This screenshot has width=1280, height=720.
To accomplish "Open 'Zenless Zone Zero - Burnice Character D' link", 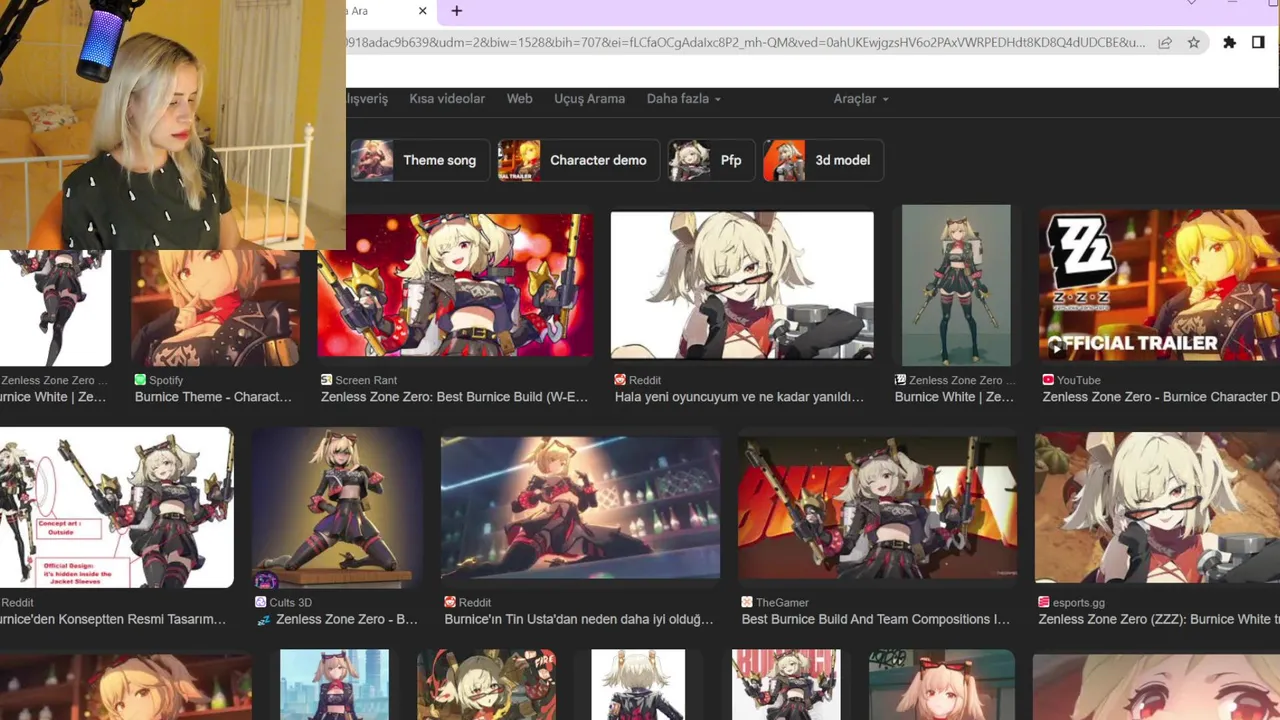I will pyautogui.click(x=1161, y=397).
